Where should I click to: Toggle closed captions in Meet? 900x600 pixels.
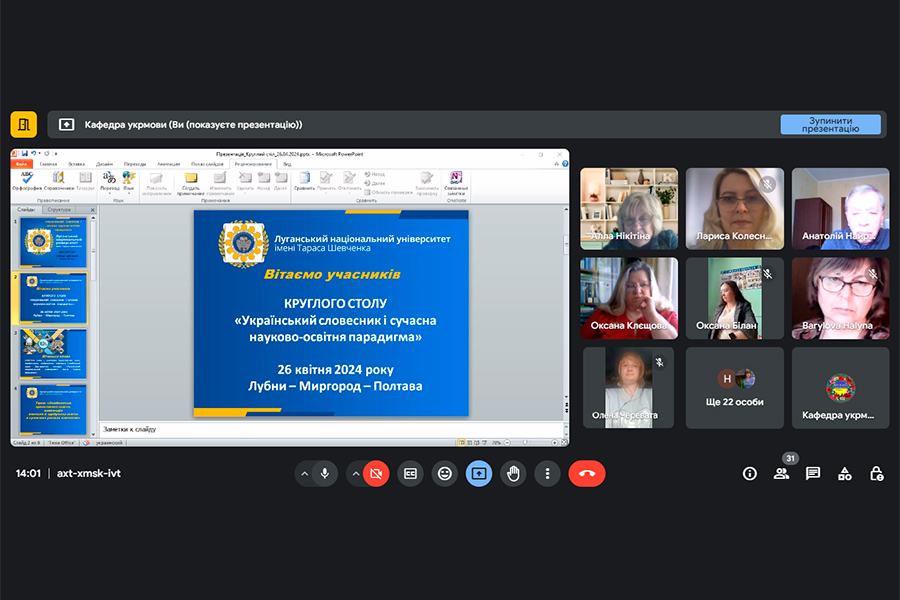[x=410, y=474]
